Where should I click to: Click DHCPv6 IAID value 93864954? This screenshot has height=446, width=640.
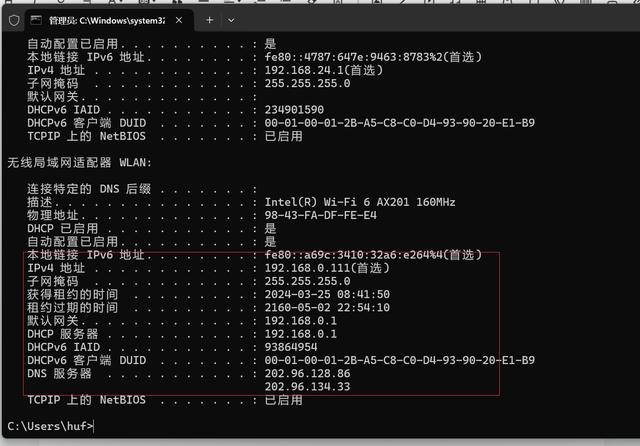pos(291,347)
